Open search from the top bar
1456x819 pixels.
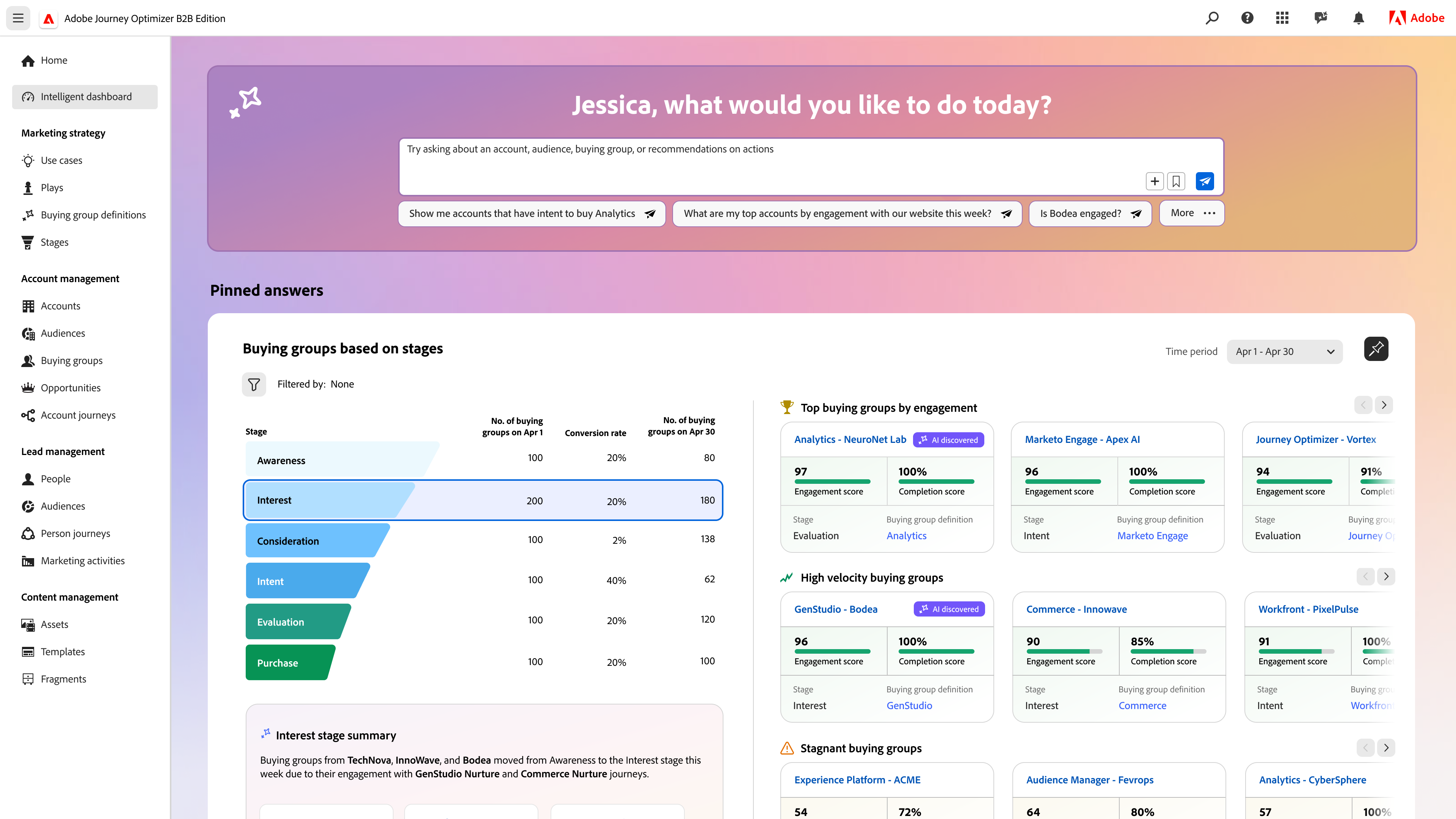(1212, 17)
